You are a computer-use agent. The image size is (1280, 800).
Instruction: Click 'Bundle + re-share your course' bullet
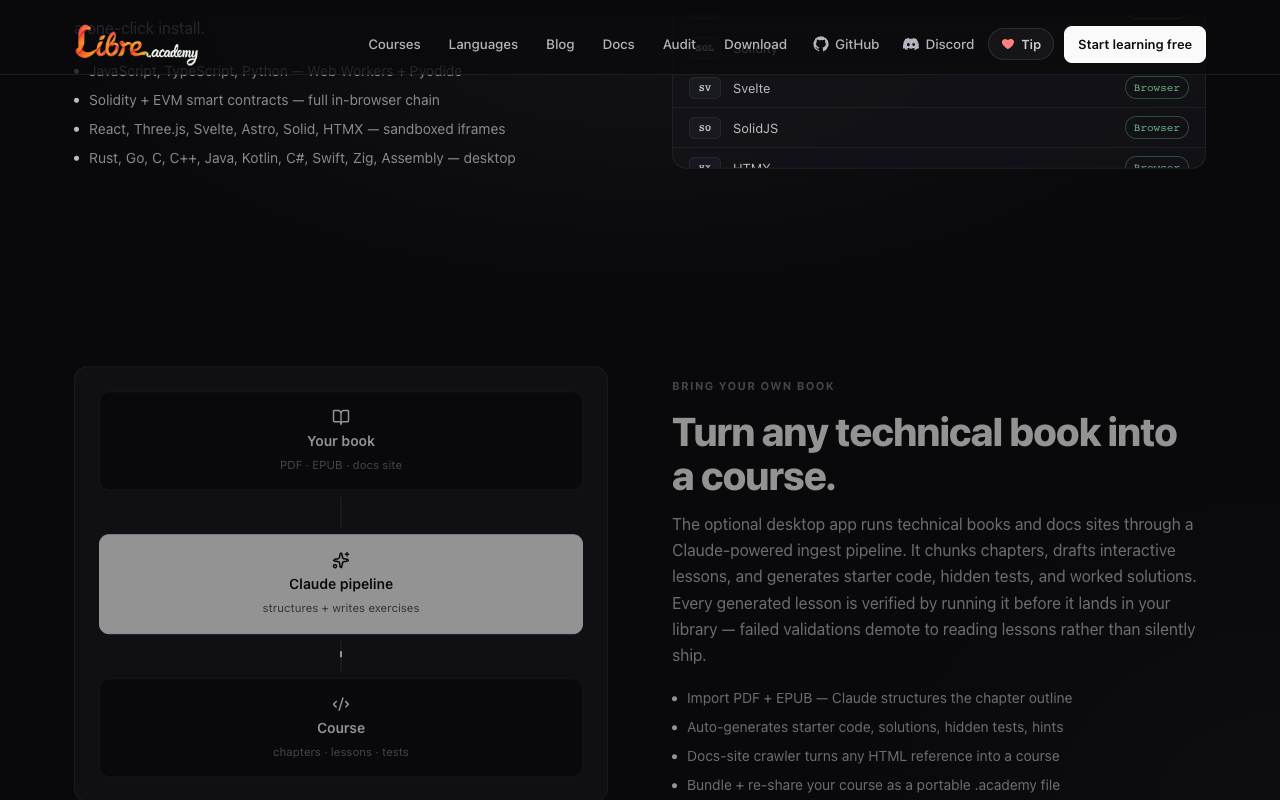point(873,785)
